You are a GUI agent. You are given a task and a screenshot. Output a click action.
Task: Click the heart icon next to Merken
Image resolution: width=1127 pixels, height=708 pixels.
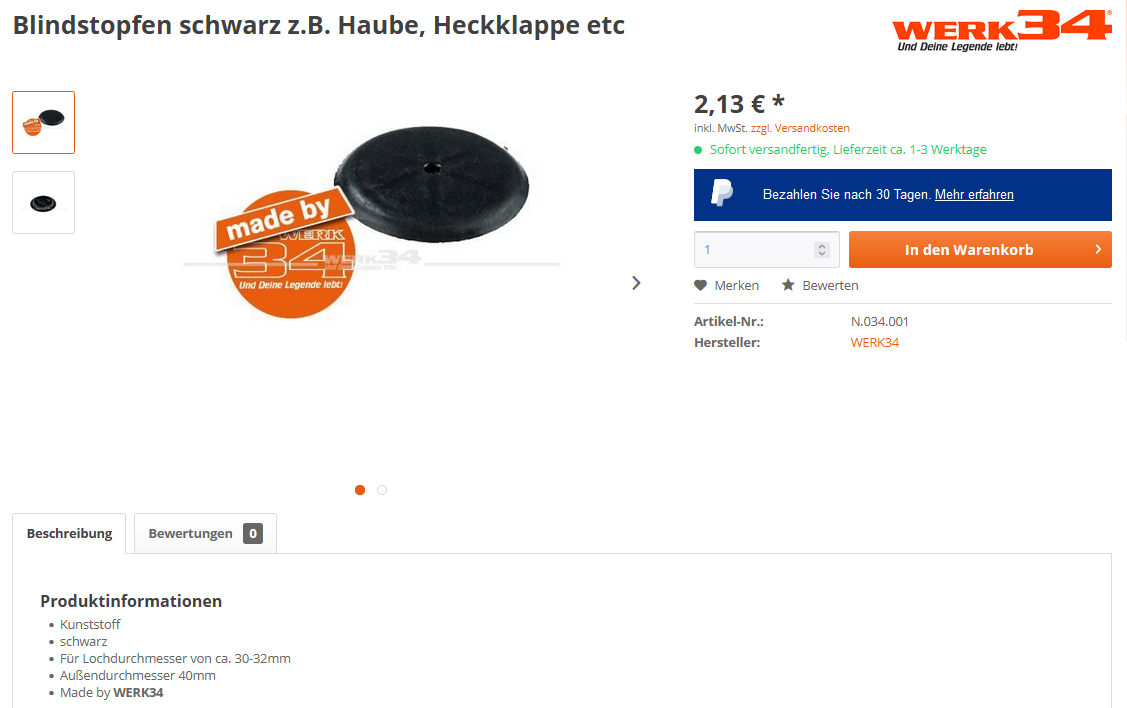point(700,285)
